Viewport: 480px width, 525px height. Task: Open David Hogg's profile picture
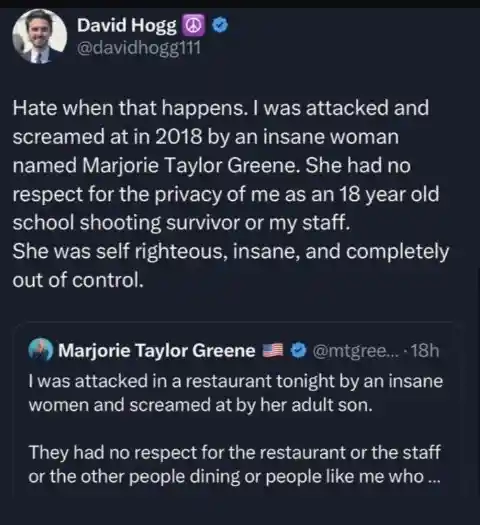point(39,36)
